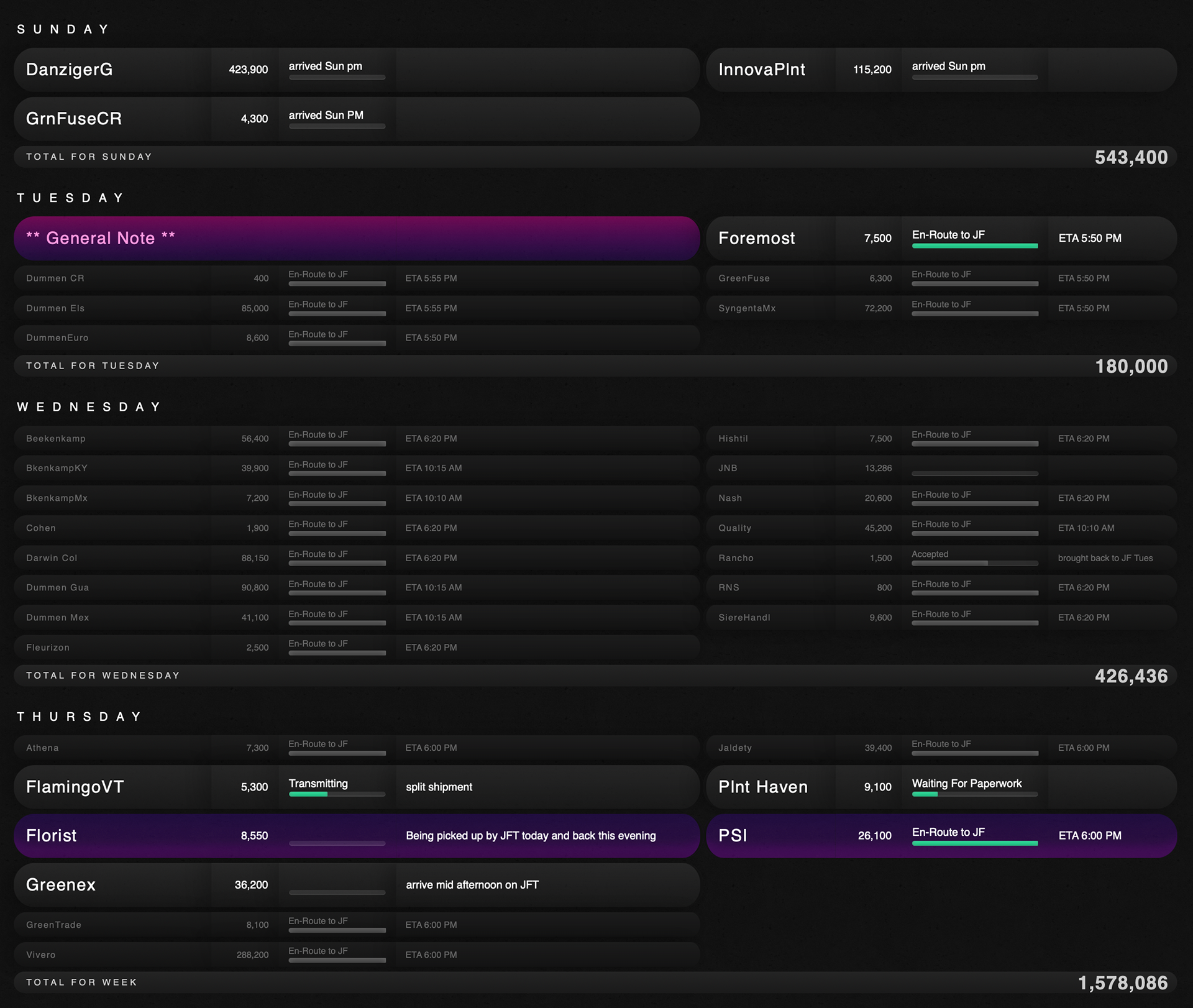Select the Darwin Col row

357,558
